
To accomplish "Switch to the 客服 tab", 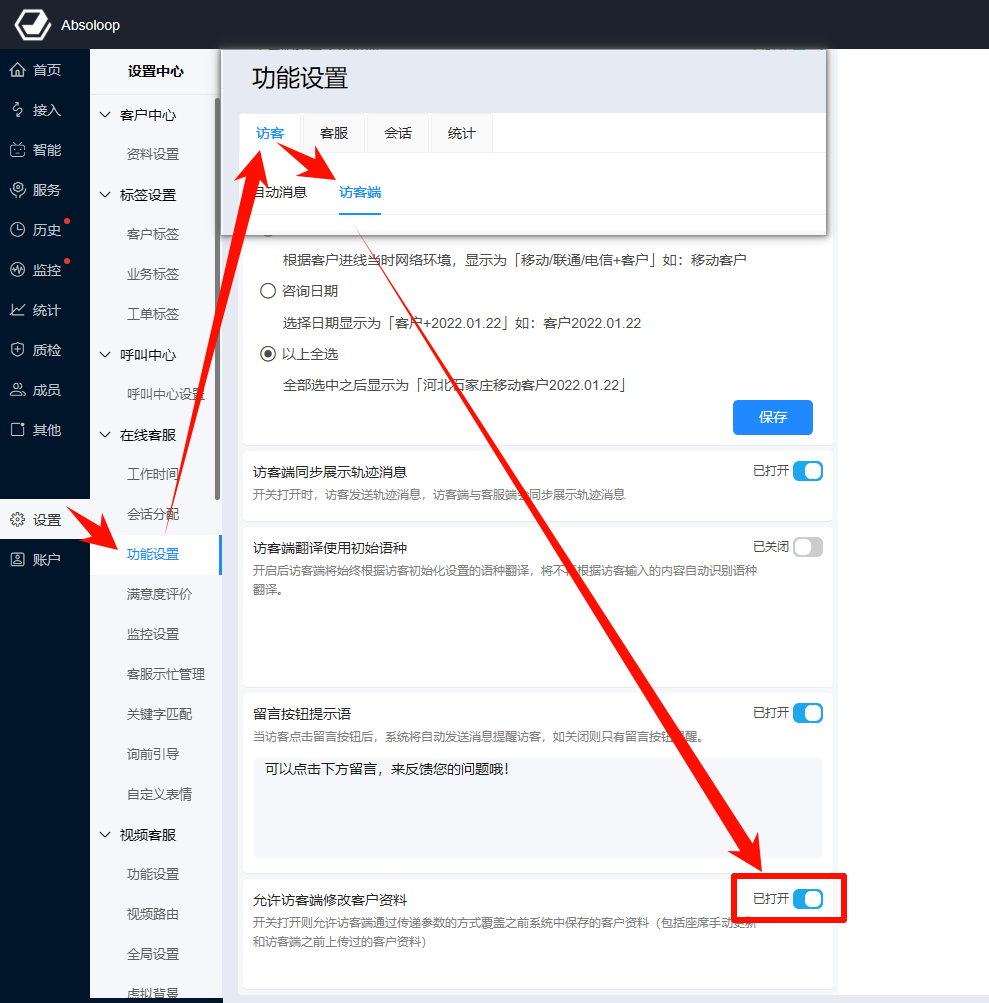I will [x=334, y=133].
